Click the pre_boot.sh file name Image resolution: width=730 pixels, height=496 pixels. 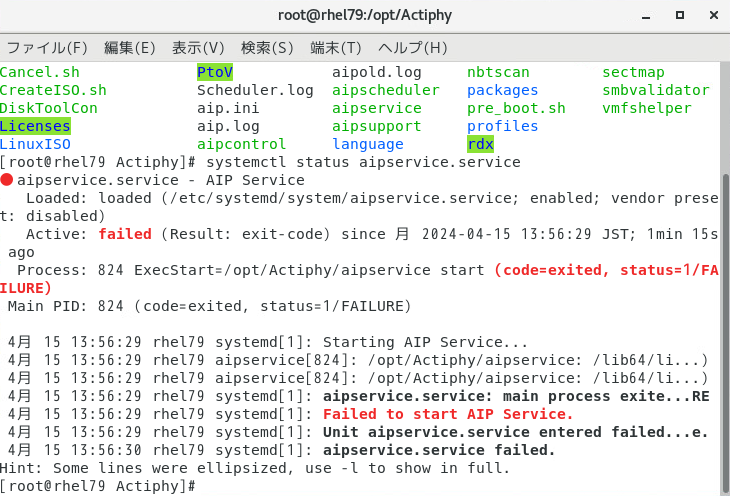click(516, 108)
